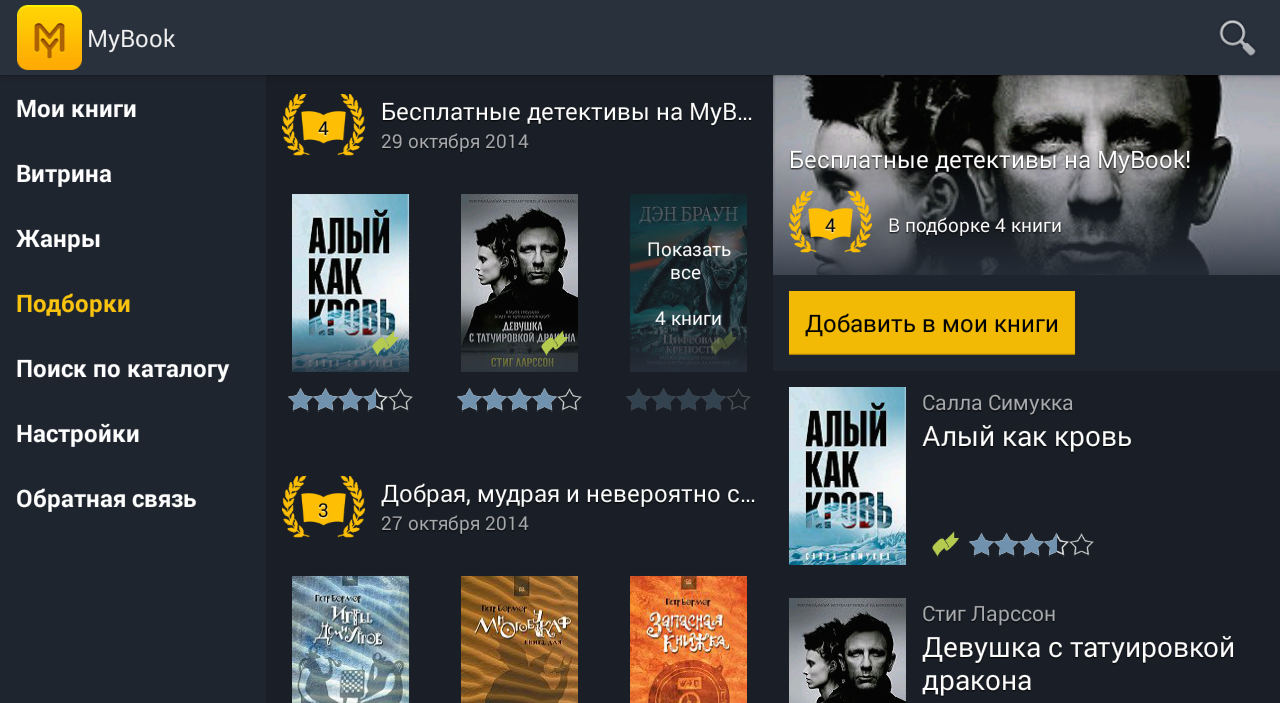Tap the MyBook app logo

pos(49,38)
